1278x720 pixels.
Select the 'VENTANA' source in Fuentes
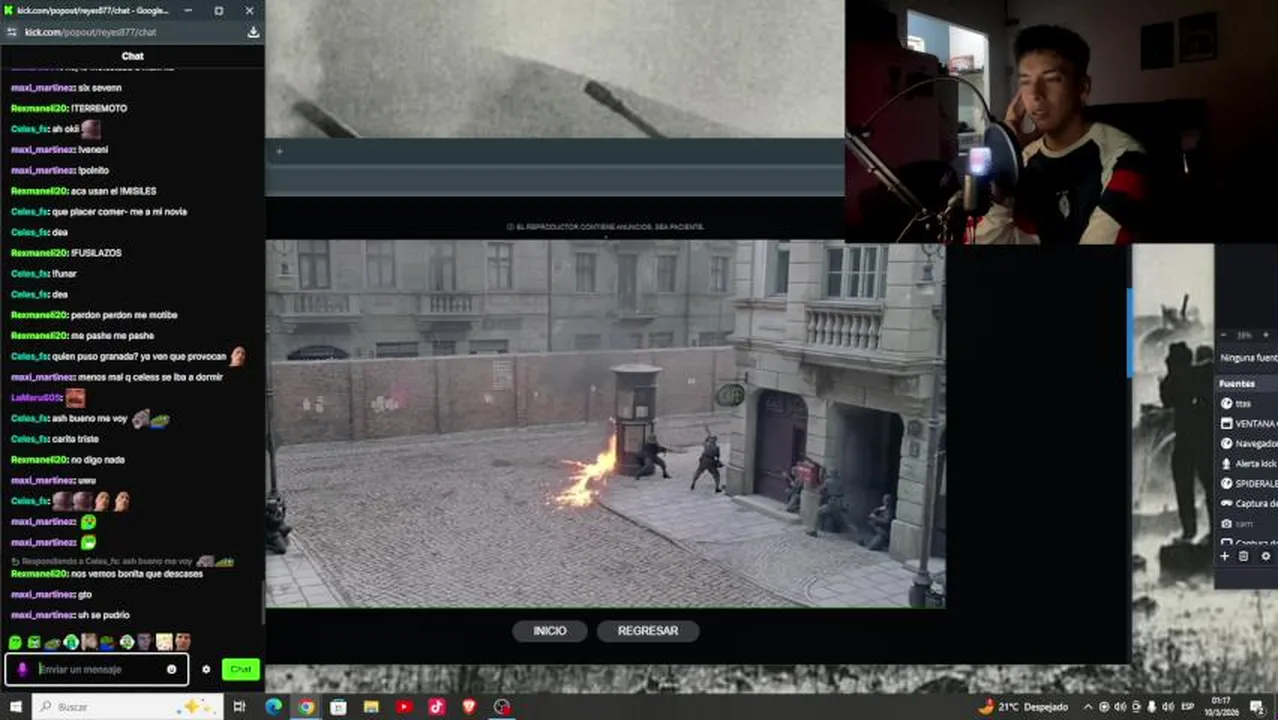[x=1246, y=423]
